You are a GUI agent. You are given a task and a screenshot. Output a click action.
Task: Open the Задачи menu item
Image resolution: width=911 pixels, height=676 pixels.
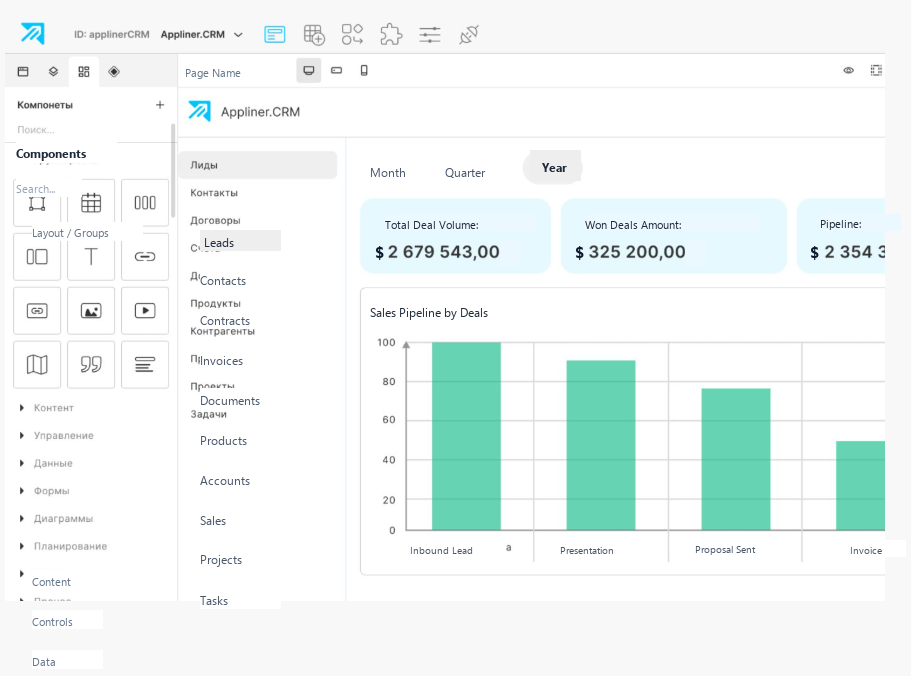pyautogui.click(x=208, y=414)
